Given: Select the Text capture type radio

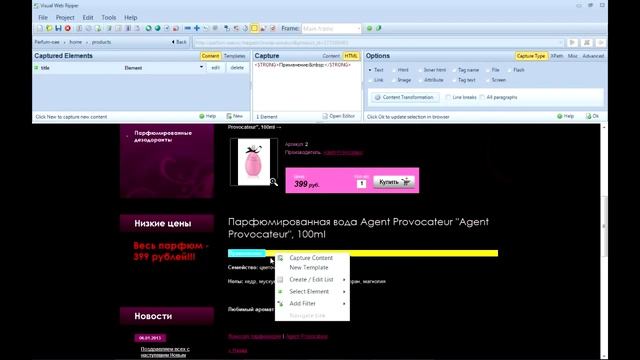Looking at the screenshot, I should tap(370, 70).
